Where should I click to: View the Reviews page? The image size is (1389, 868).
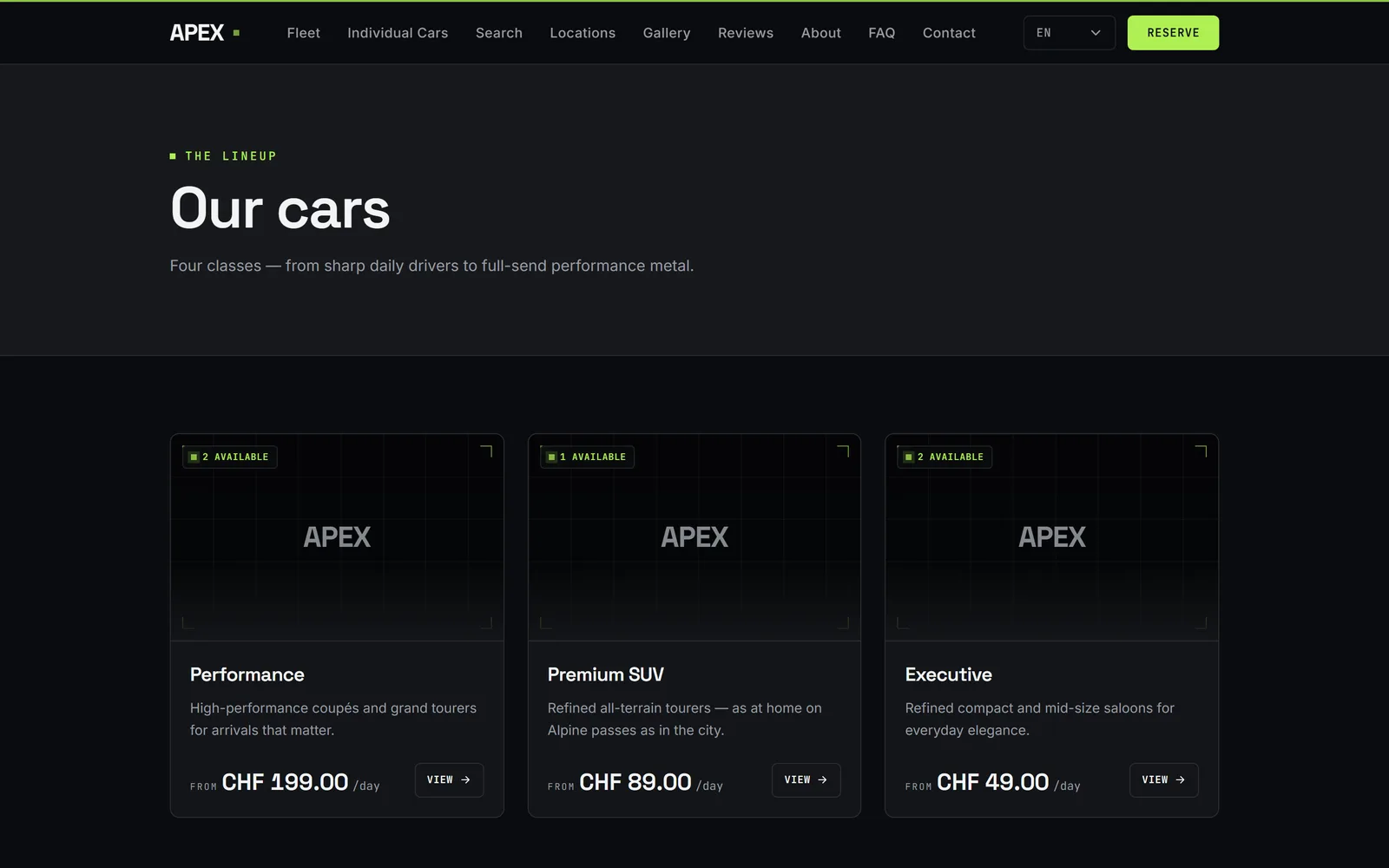(x=746, y=33)
